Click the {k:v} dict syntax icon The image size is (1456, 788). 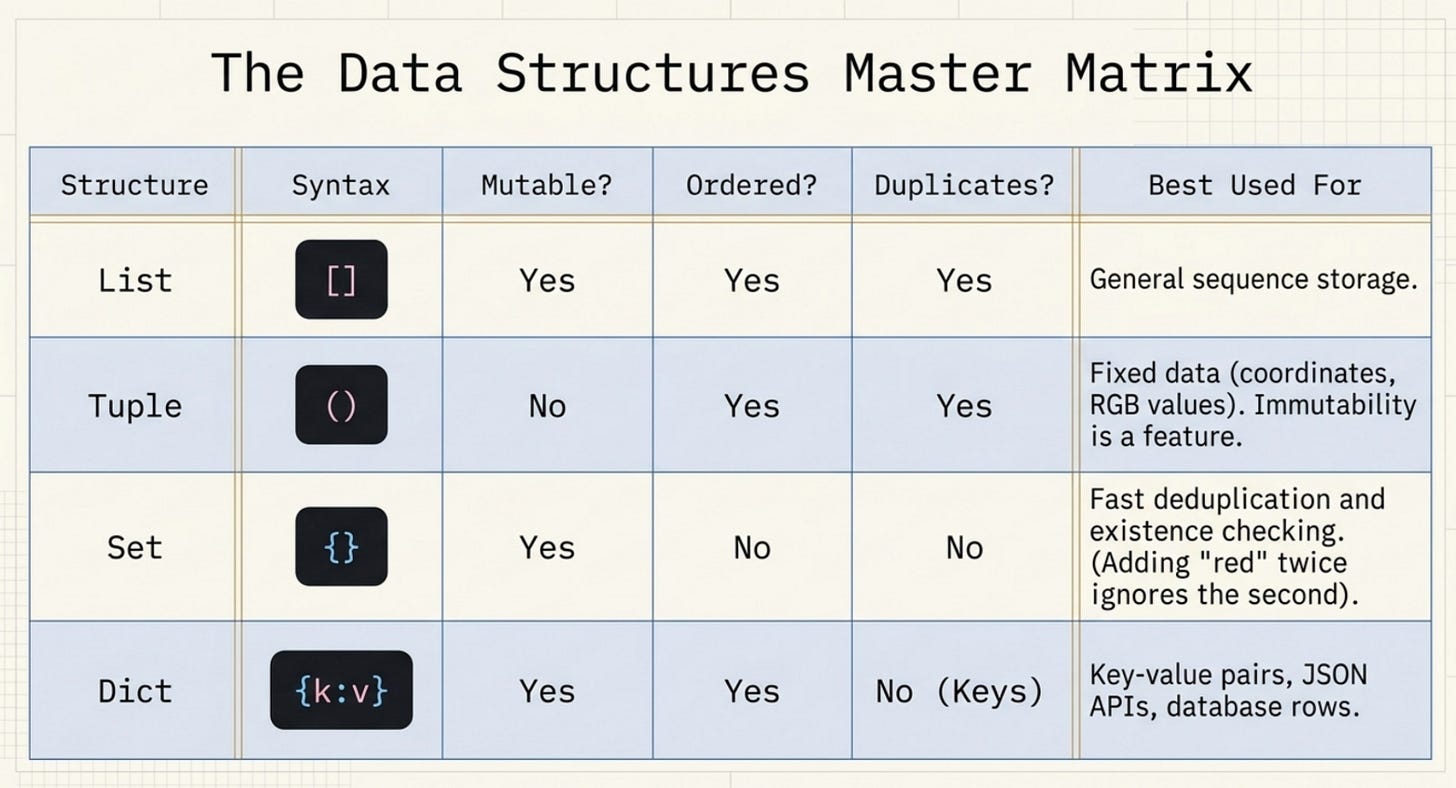tap(341, 690)
